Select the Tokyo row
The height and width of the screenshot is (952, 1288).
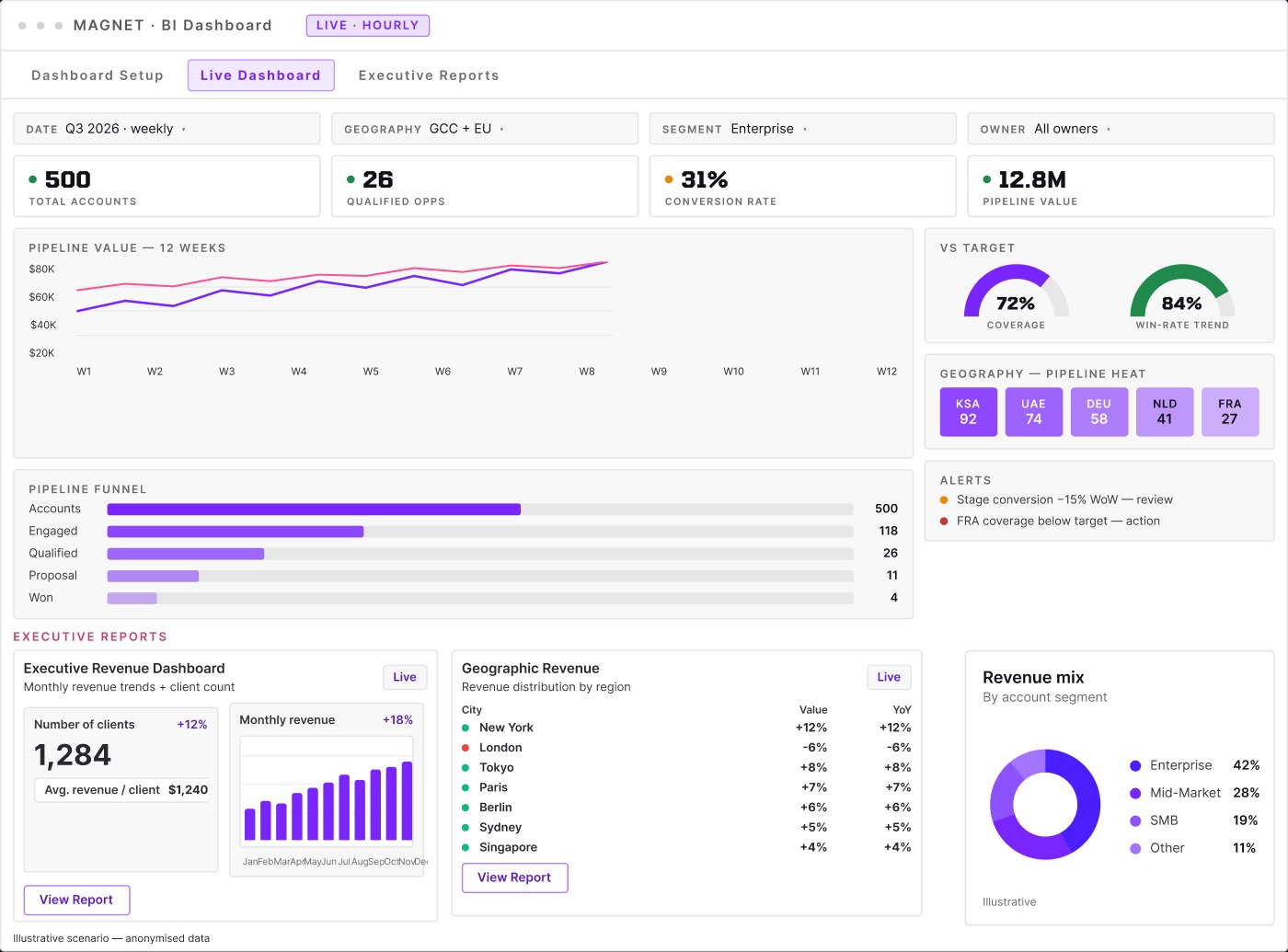[686, 767]
